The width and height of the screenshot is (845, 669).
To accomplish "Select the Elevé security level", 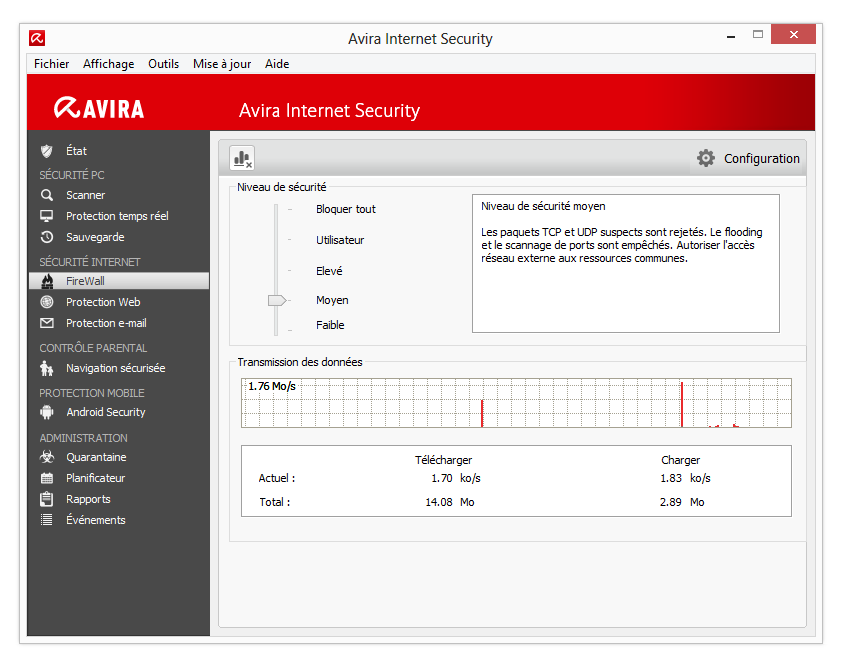I will click(328, 271).
